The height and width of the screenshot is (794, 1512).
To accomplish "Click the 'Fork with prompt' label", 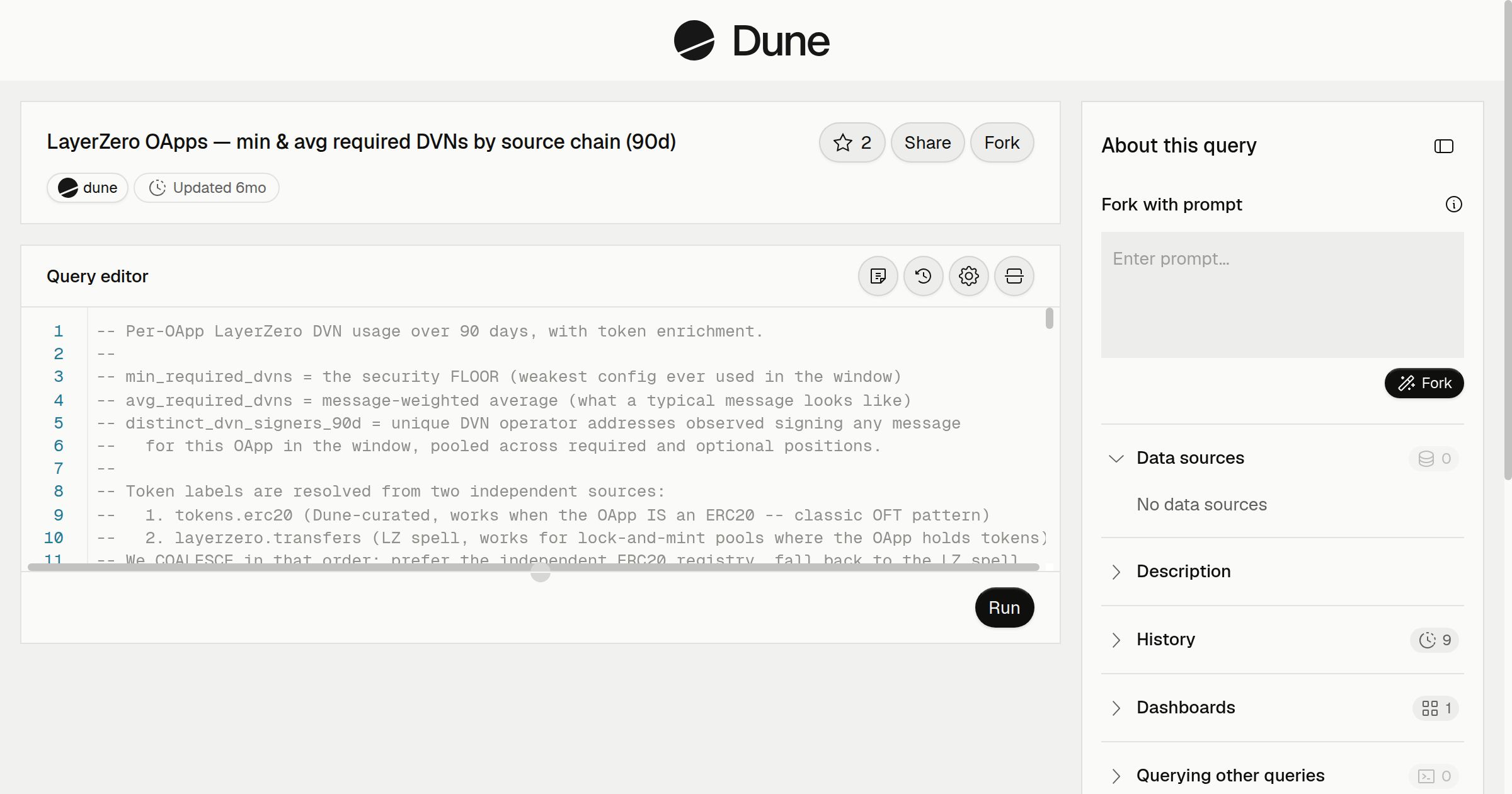I will coord(1172,204).
